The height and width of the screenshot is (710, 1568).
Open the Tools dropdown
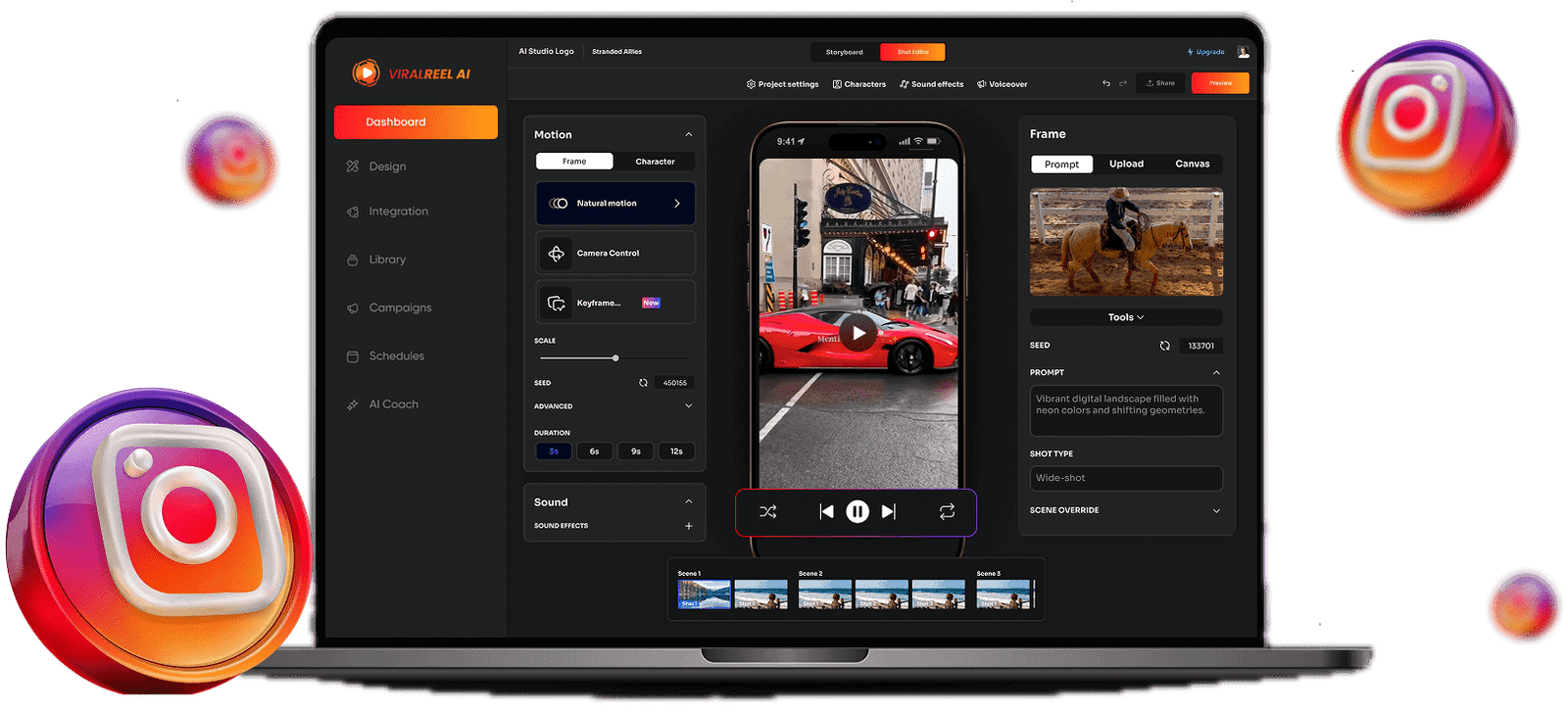(x=1126, y=317)
